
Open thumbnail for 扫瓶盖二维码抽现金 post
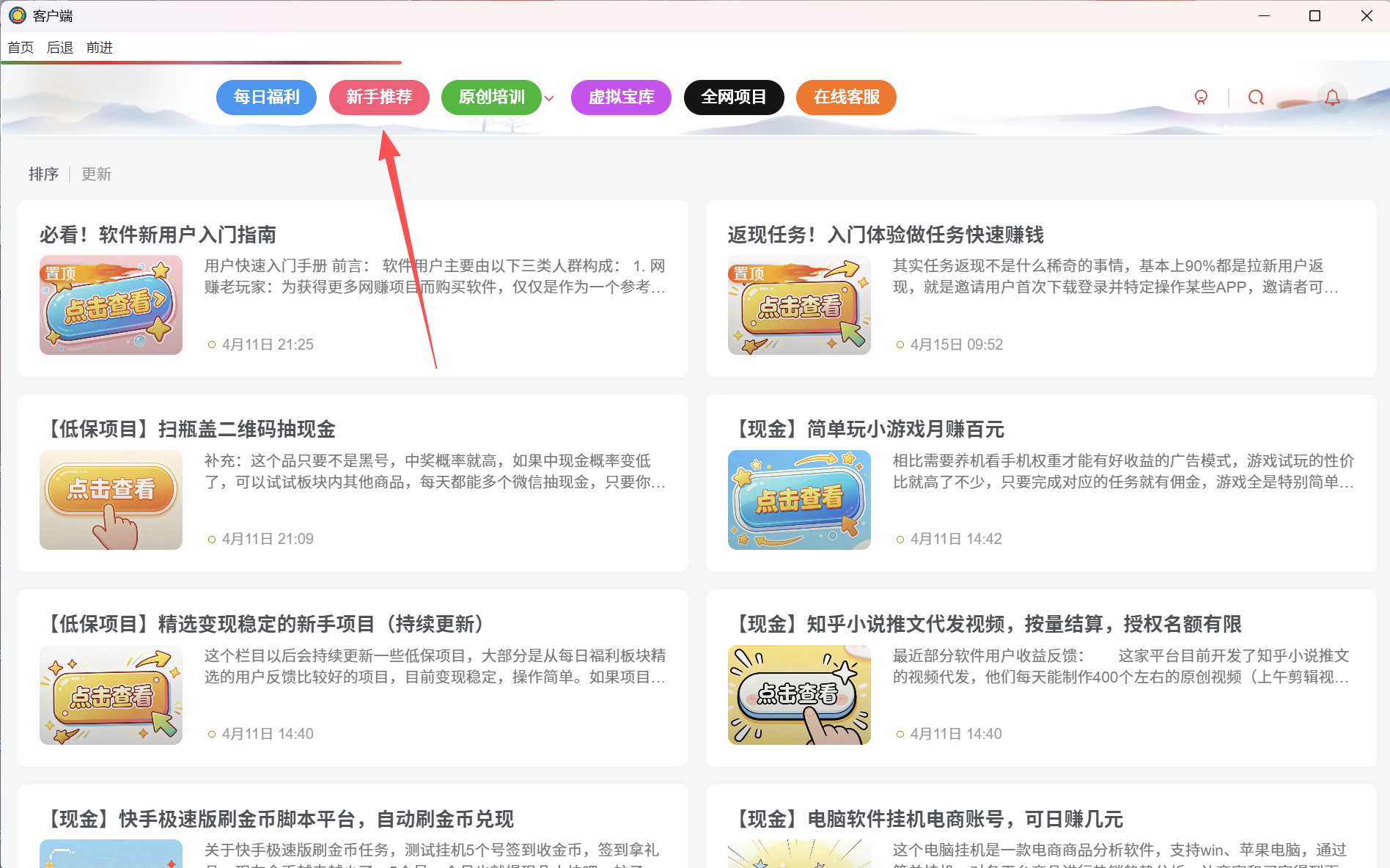pos(111,500)
